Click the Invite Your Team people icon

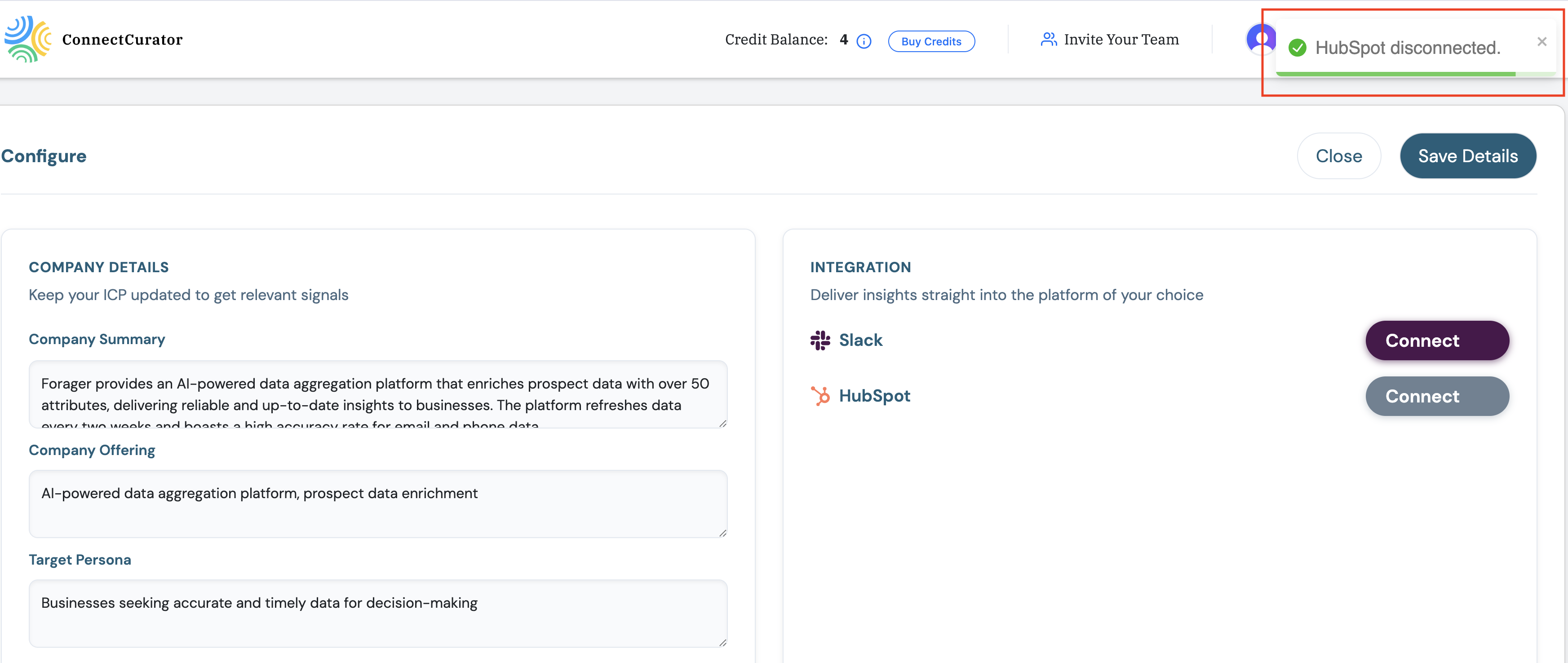coord(1048,40)
